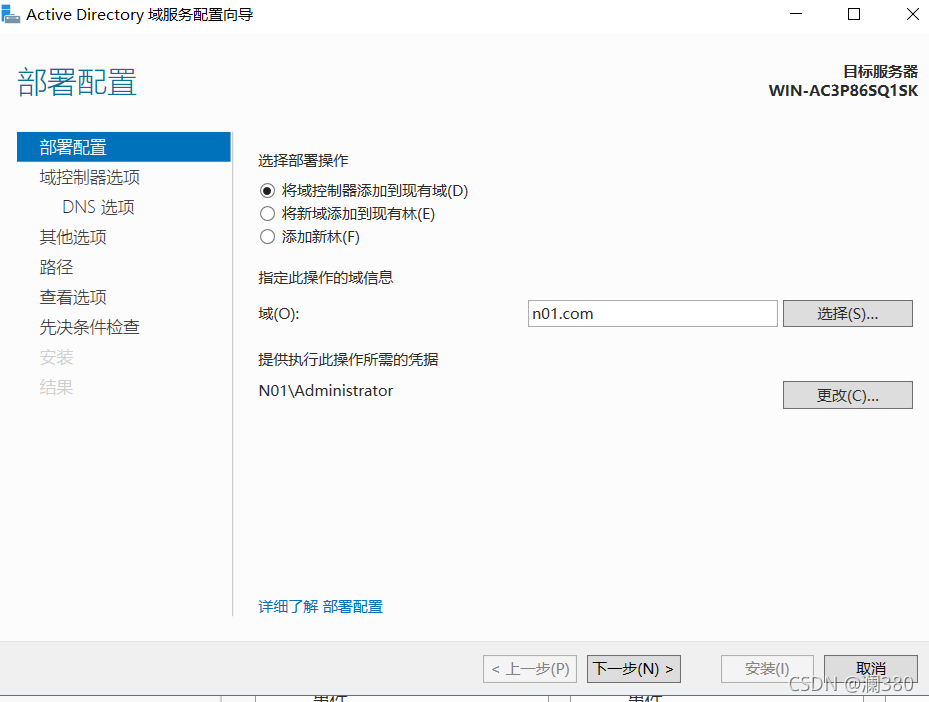Close the configuration wizard window
This screenshot has height=702, width=929.
pos(912,14)
